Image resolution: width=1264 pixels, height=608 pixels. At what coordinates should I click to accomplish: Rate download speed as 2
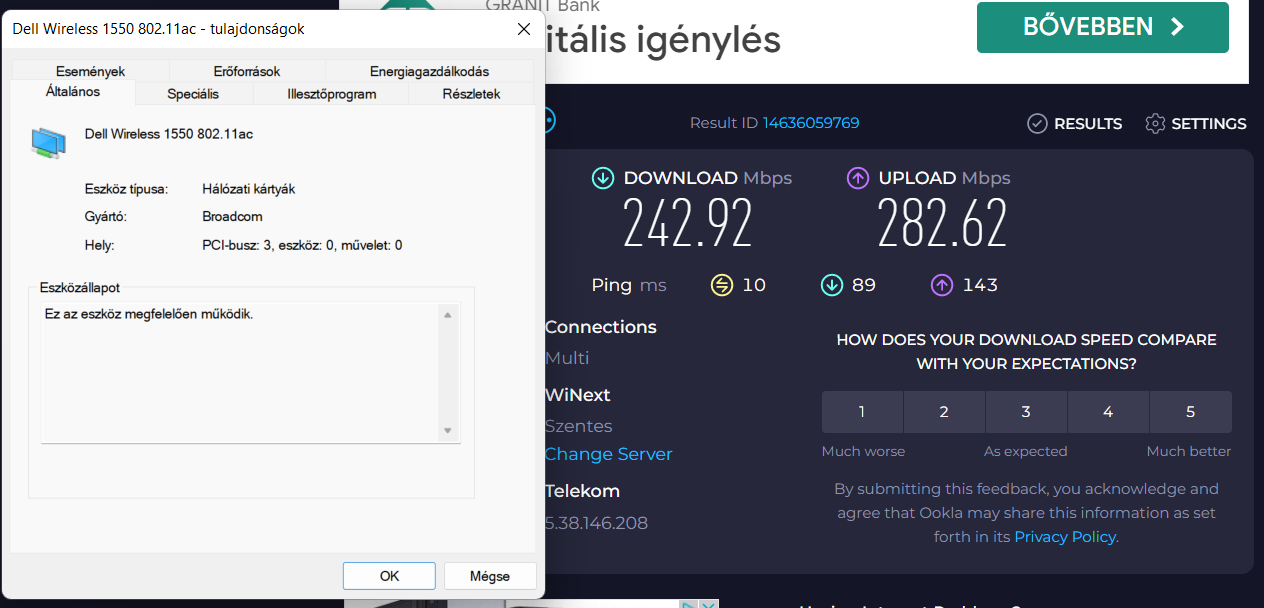[944, 412]
